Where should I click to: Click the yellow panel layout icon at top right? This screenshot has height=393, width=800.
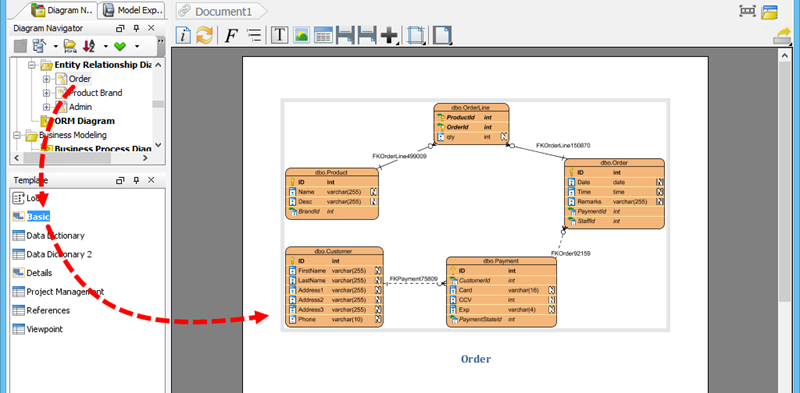point(769,12)
